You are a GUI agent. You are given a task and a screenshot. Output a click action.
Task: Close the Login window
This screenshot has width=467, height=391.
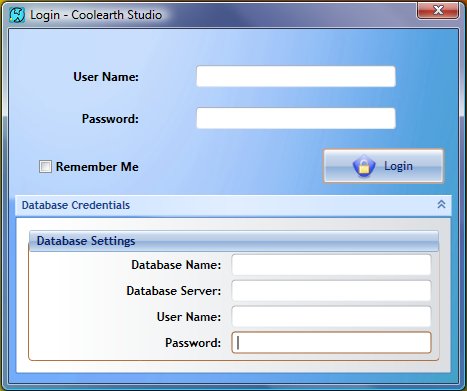point(438,10)
